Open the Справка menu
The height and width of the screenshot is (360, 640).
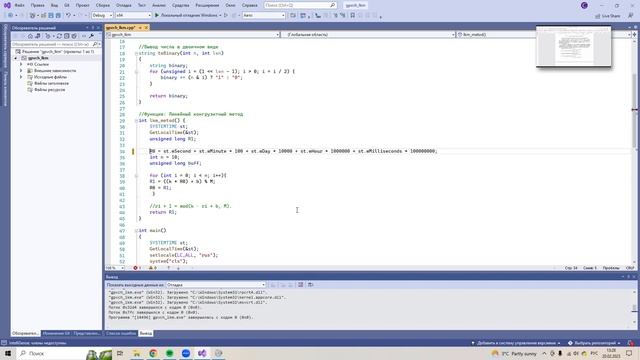[x=249, y=5]
